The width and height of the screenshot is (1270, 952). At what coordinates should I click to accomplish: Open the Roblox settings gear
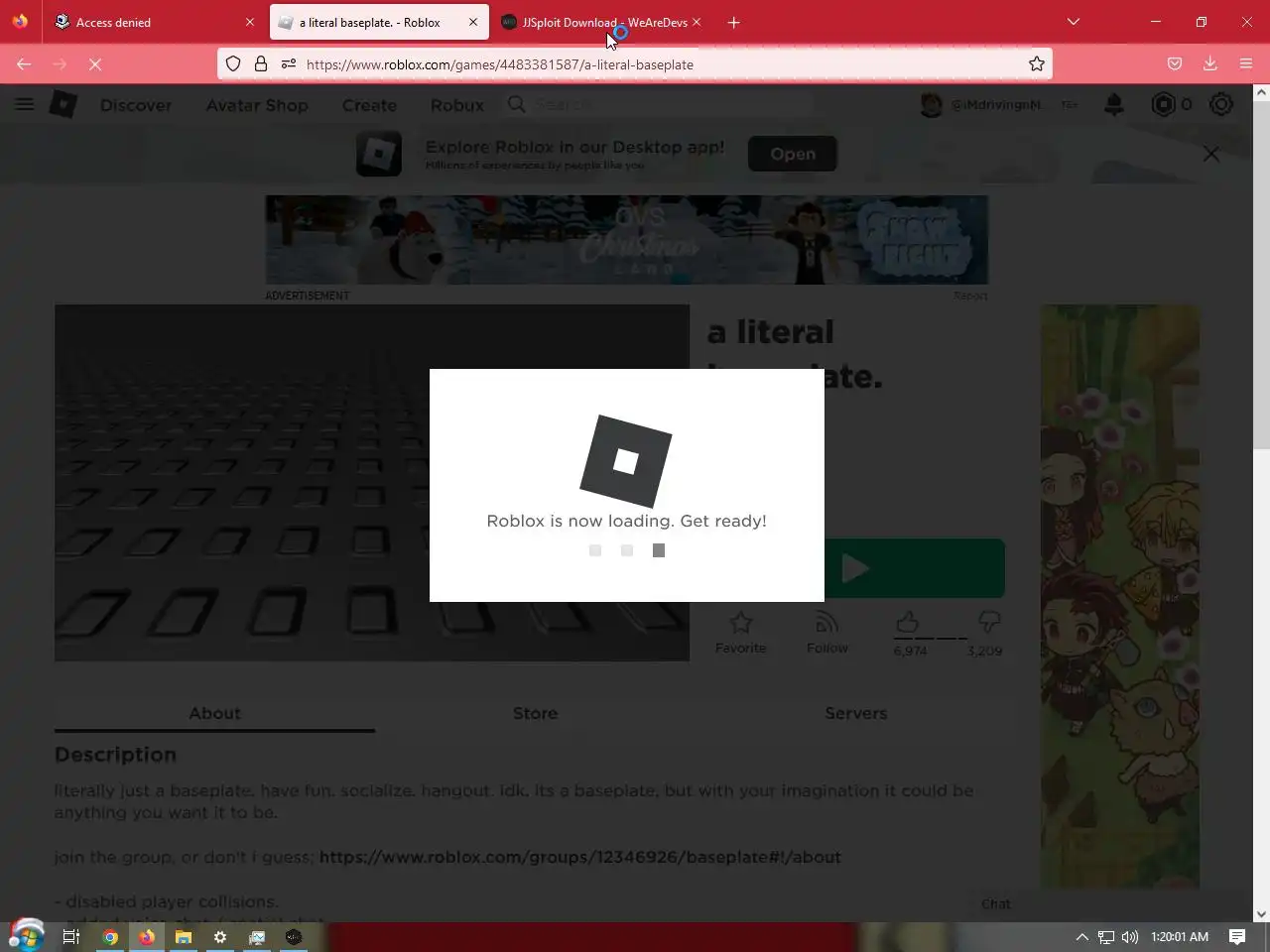[1221, 104]
